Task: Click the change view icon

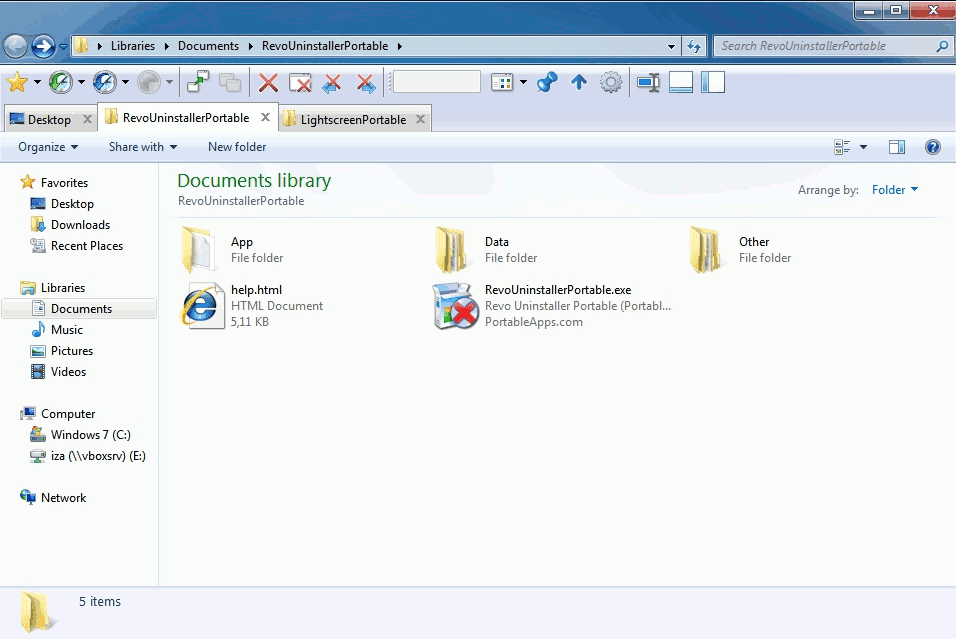Action: tap(842, 147)
